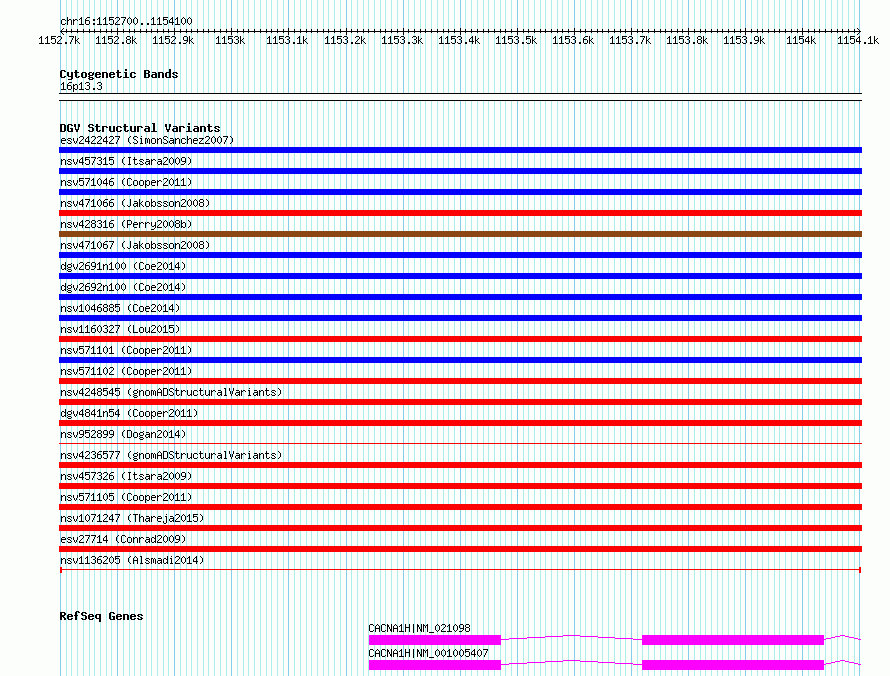Open the nsv571046 (Cooper2011) variant label
The height and width of the screenshot is (676, 890).
click(x=126, y=182)
